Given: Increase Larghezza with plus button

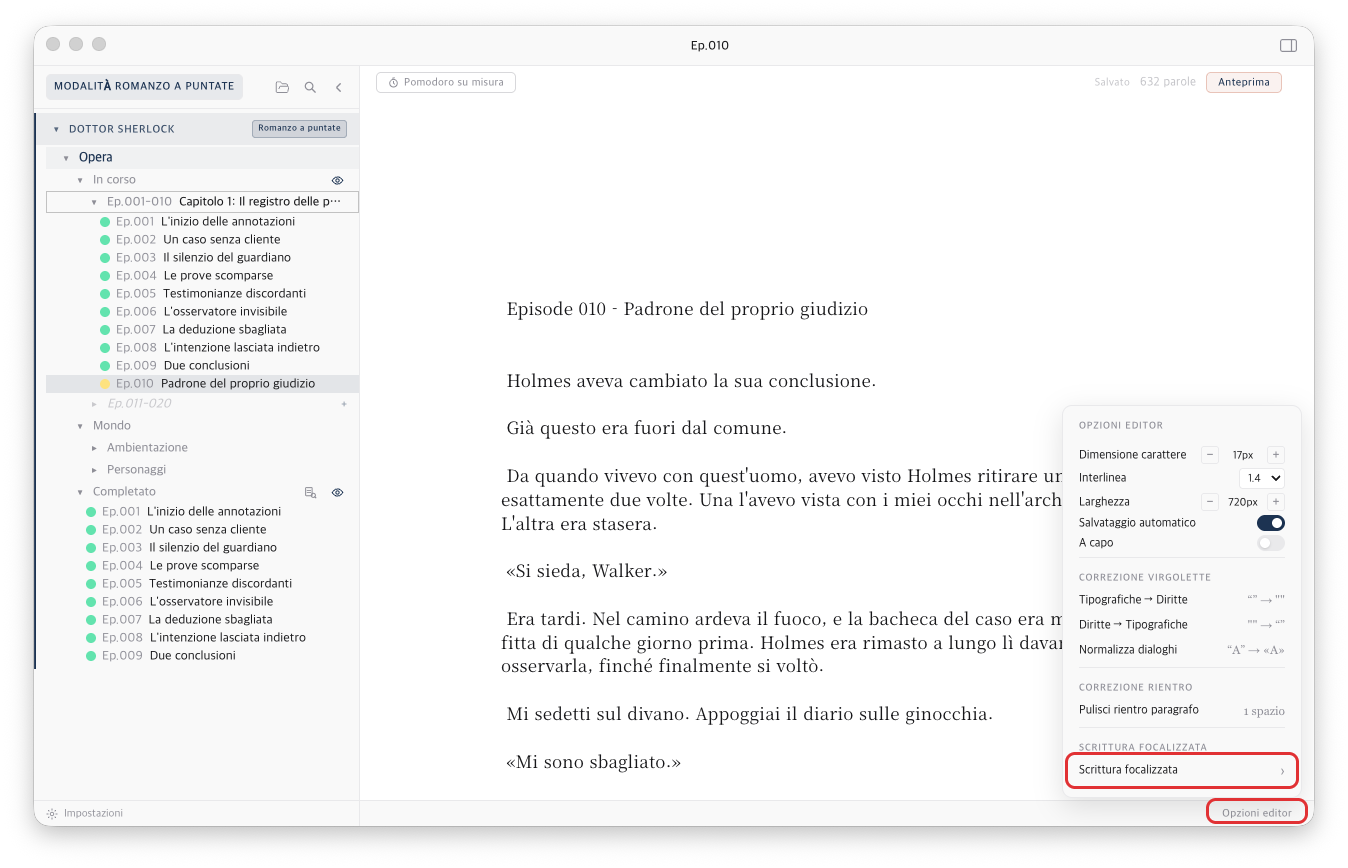Looking at the screenshot, I should [x=1276, y=502].
